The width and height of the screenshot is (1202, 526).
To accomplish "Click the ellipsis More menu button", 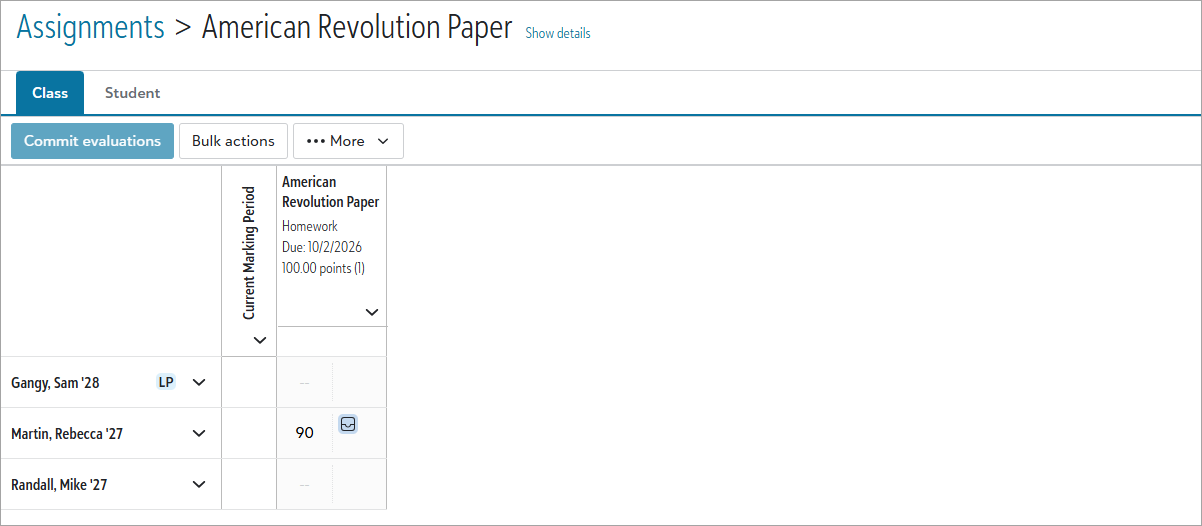I will click(x=348, y=141).
